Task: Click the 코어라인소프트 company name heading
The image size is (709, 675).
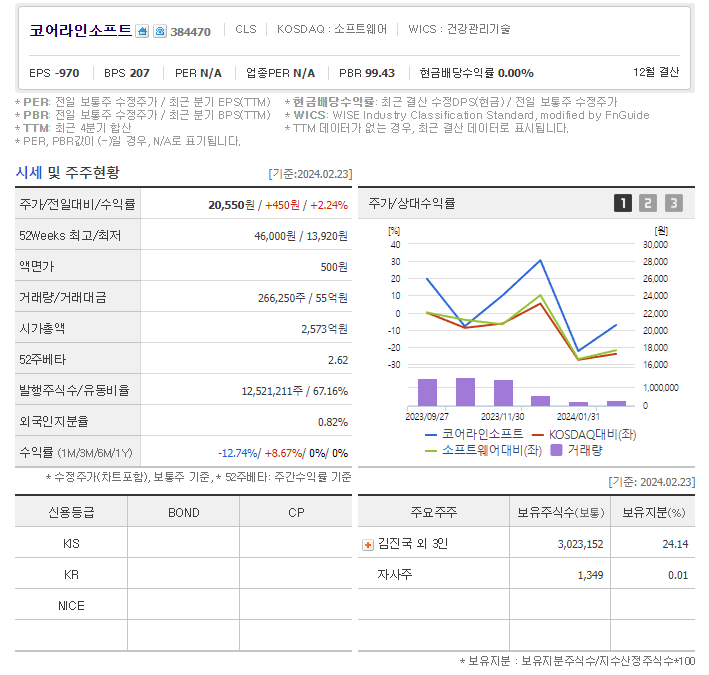Action: tap(80, 31)
